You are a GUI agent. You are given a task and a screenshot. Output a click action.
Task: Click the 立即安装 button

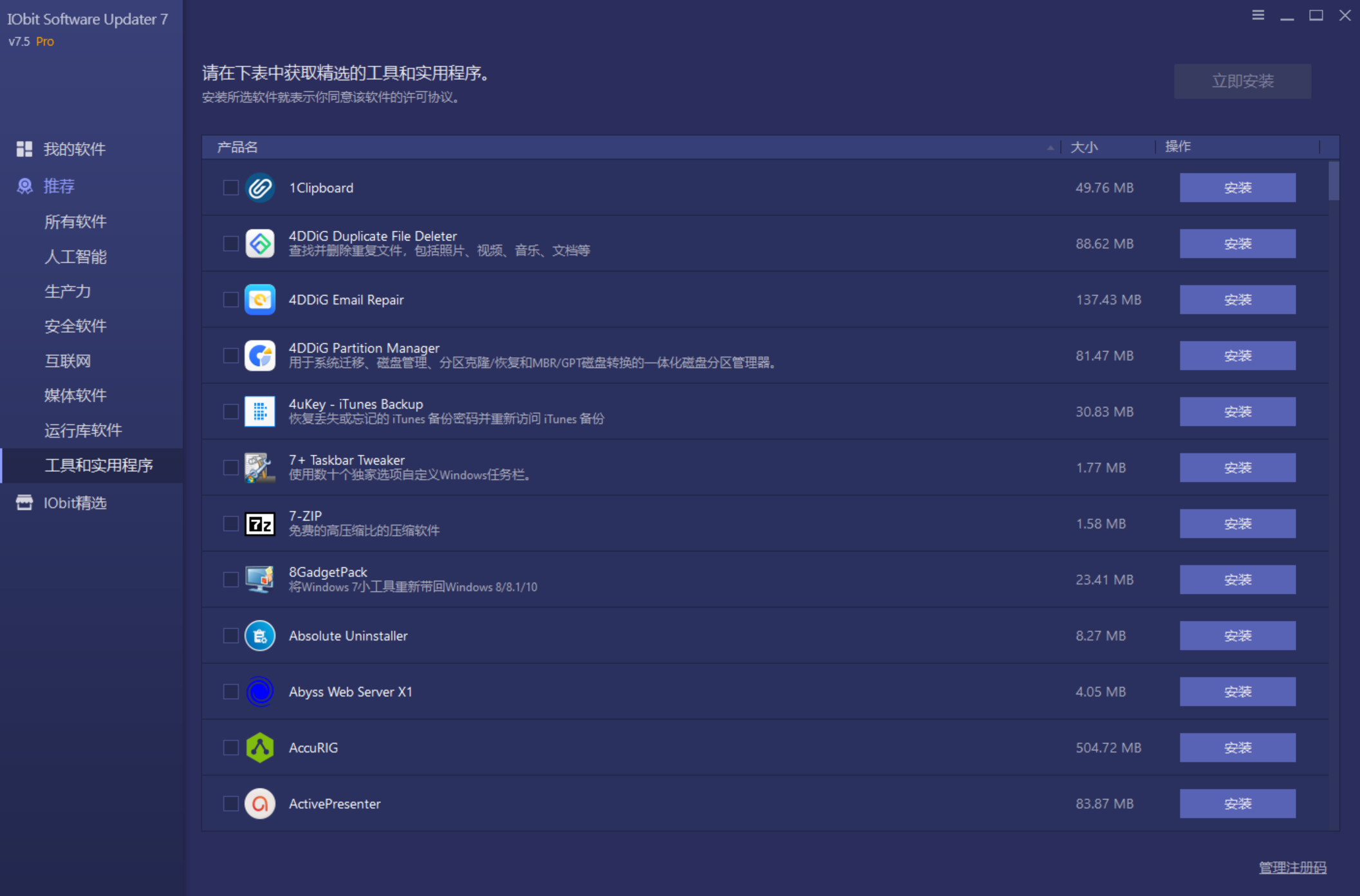click(1242, 81)
